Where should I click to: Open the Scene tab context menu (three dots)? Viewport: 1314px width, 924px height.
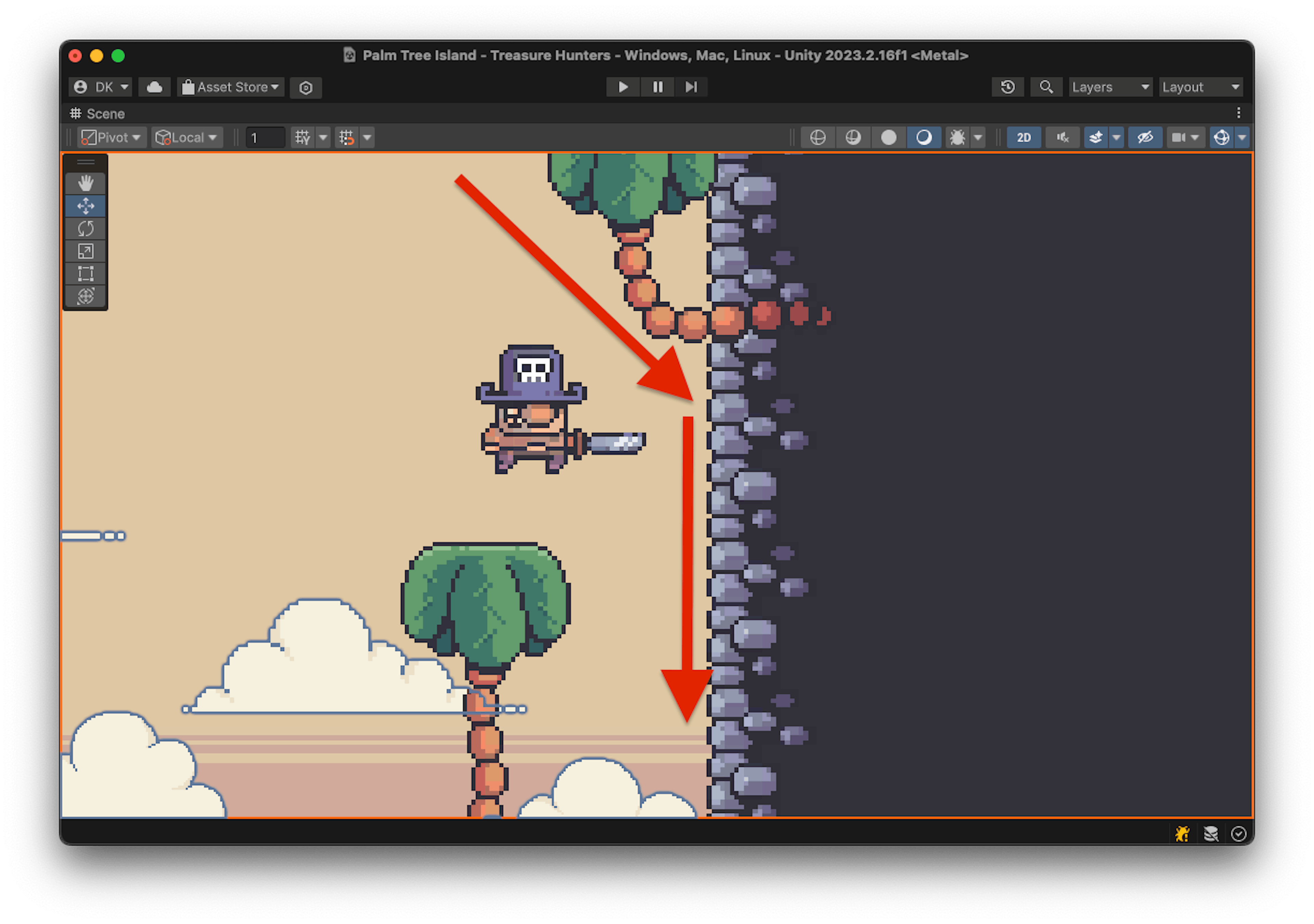(1240, 113)
